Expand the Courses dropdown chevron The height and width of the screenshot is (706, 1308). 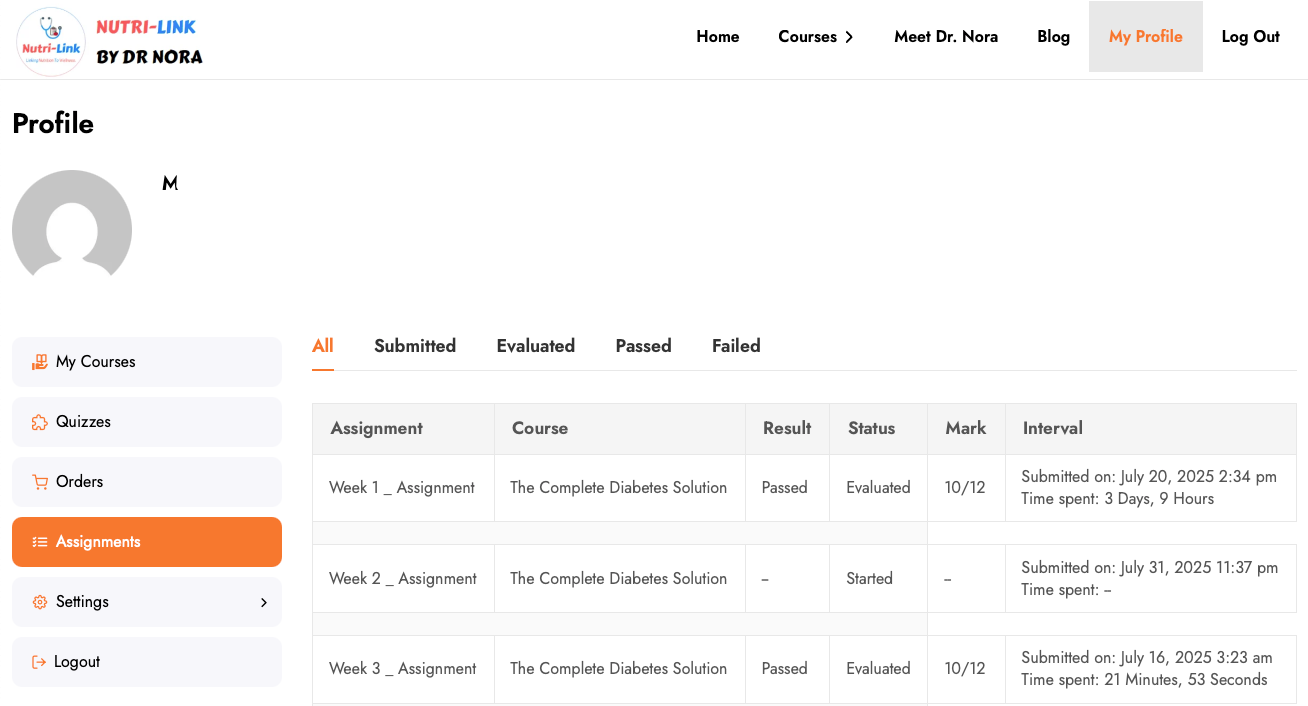[x=849, y=37]
